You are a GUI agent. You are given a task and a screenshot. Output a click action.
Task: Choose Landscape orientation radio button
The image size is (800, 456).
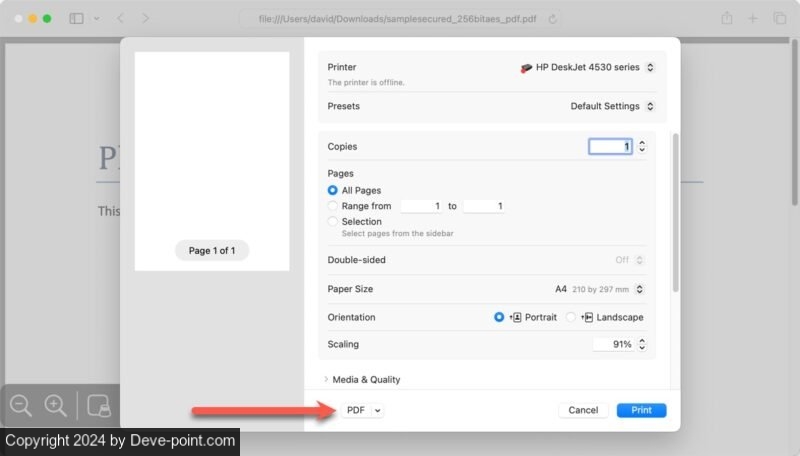click(x=571, y=317)
